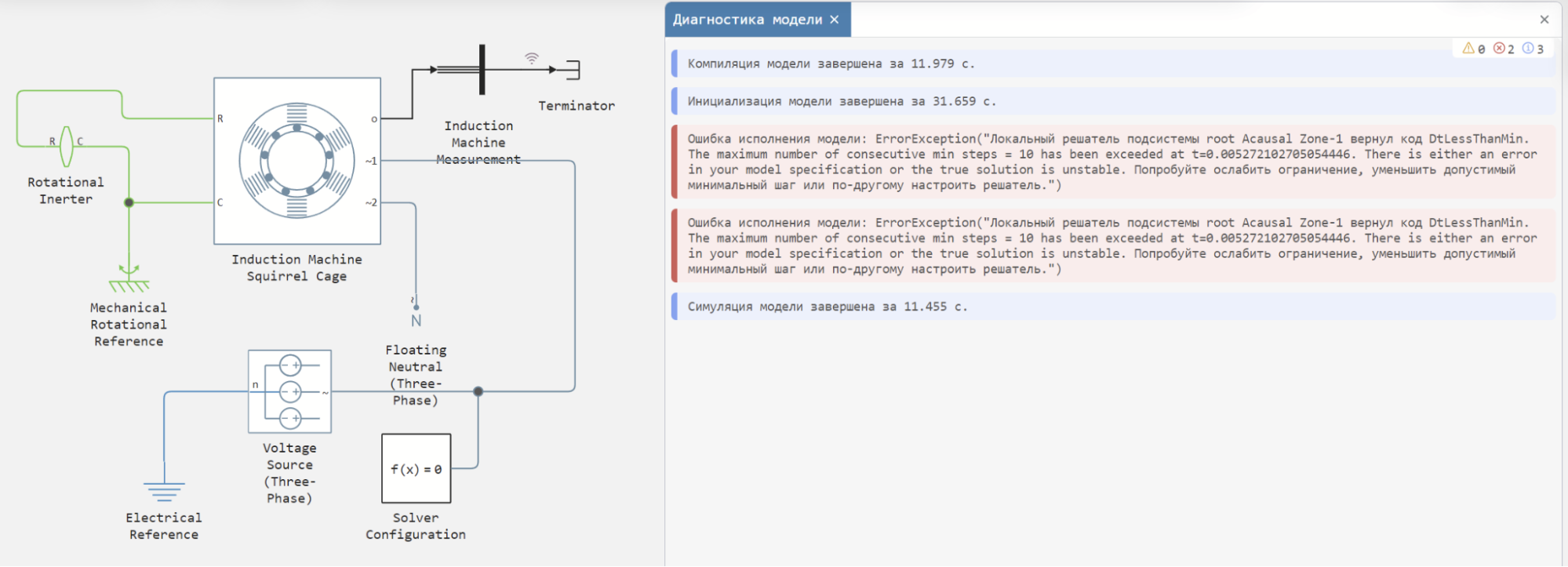
Task: Close the diagnostics panel with the right X
Action: click(1544, 20)
